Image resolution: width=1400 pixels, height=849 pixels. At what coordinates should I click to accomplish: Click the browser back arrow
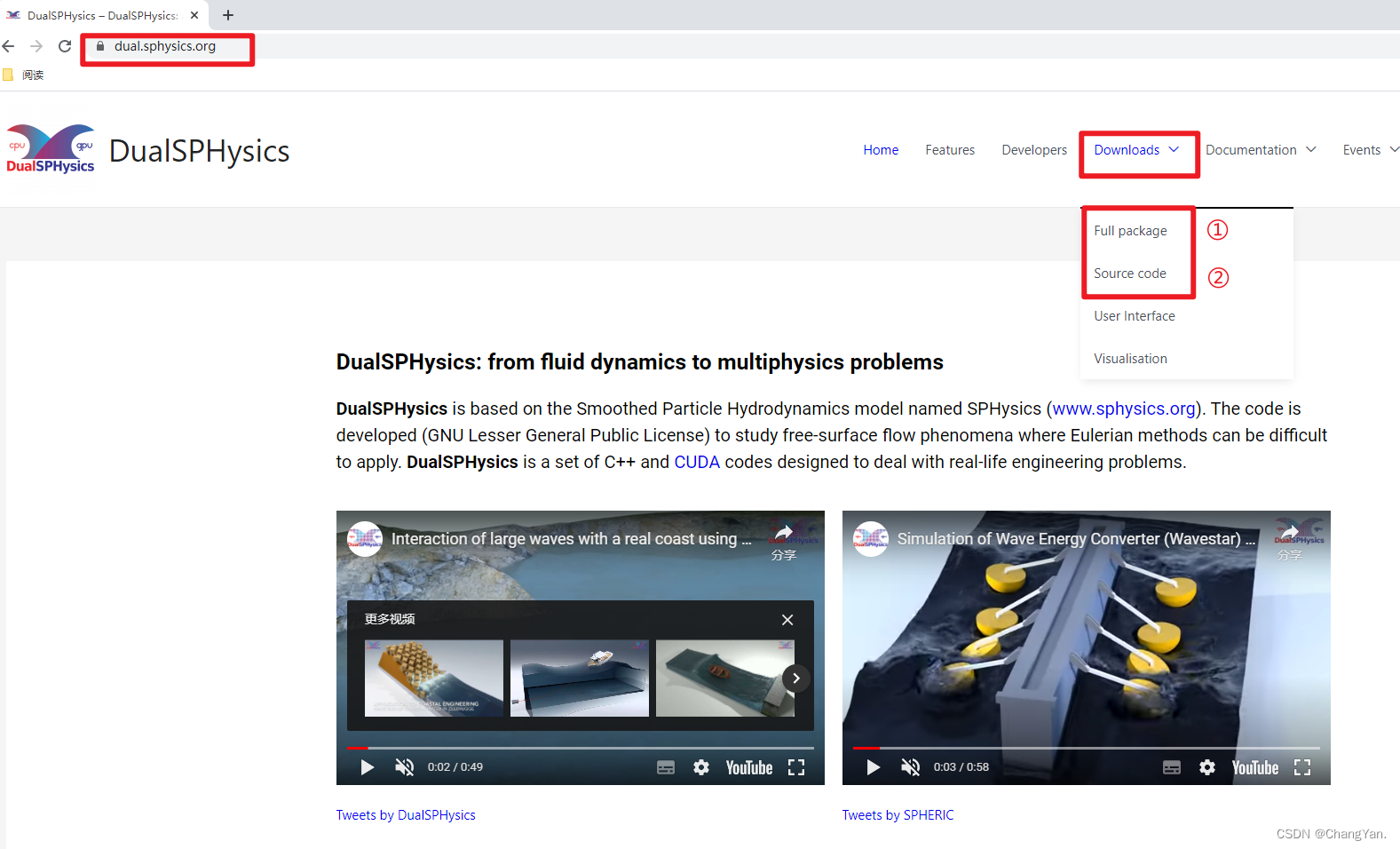click(9, 46)
